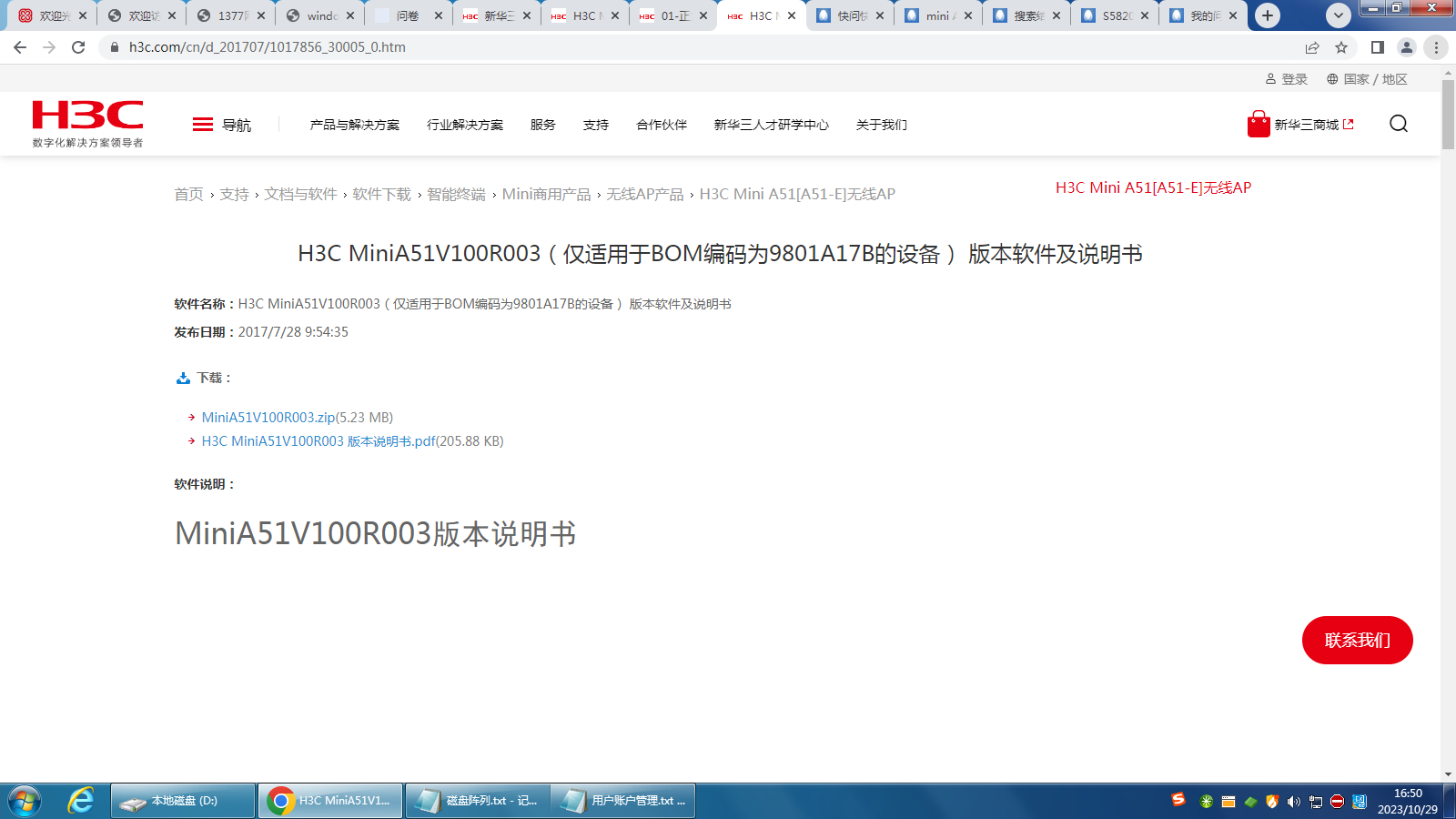Open the 合作伙伴 menu
Image resolution: width=1456 pixels, height=819 pixels.
662,125
